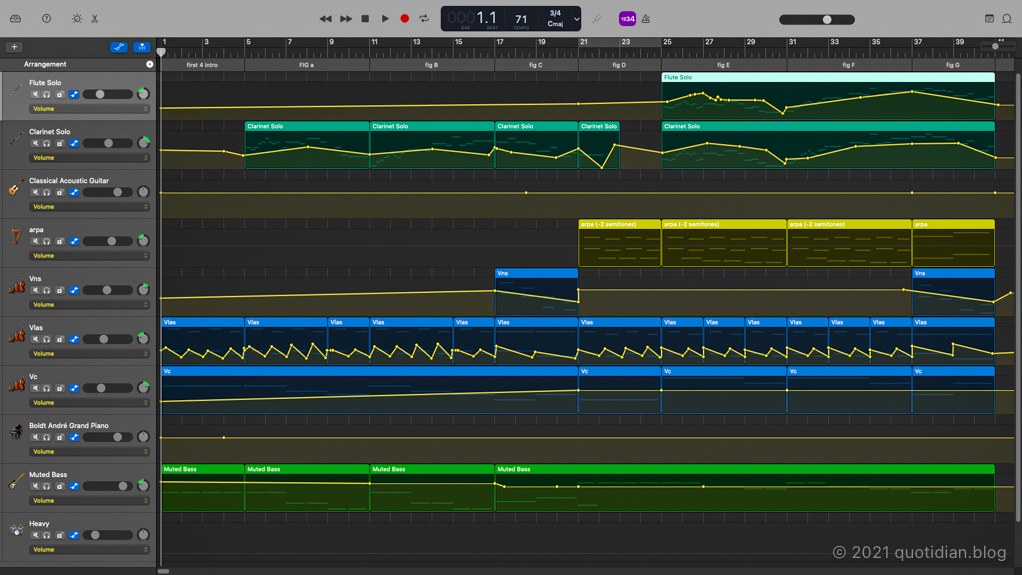Adjust the horizontal zoom slider
Image resolution: width=1022 pixels, height=575 pixels.
click(x=995, y=46)
